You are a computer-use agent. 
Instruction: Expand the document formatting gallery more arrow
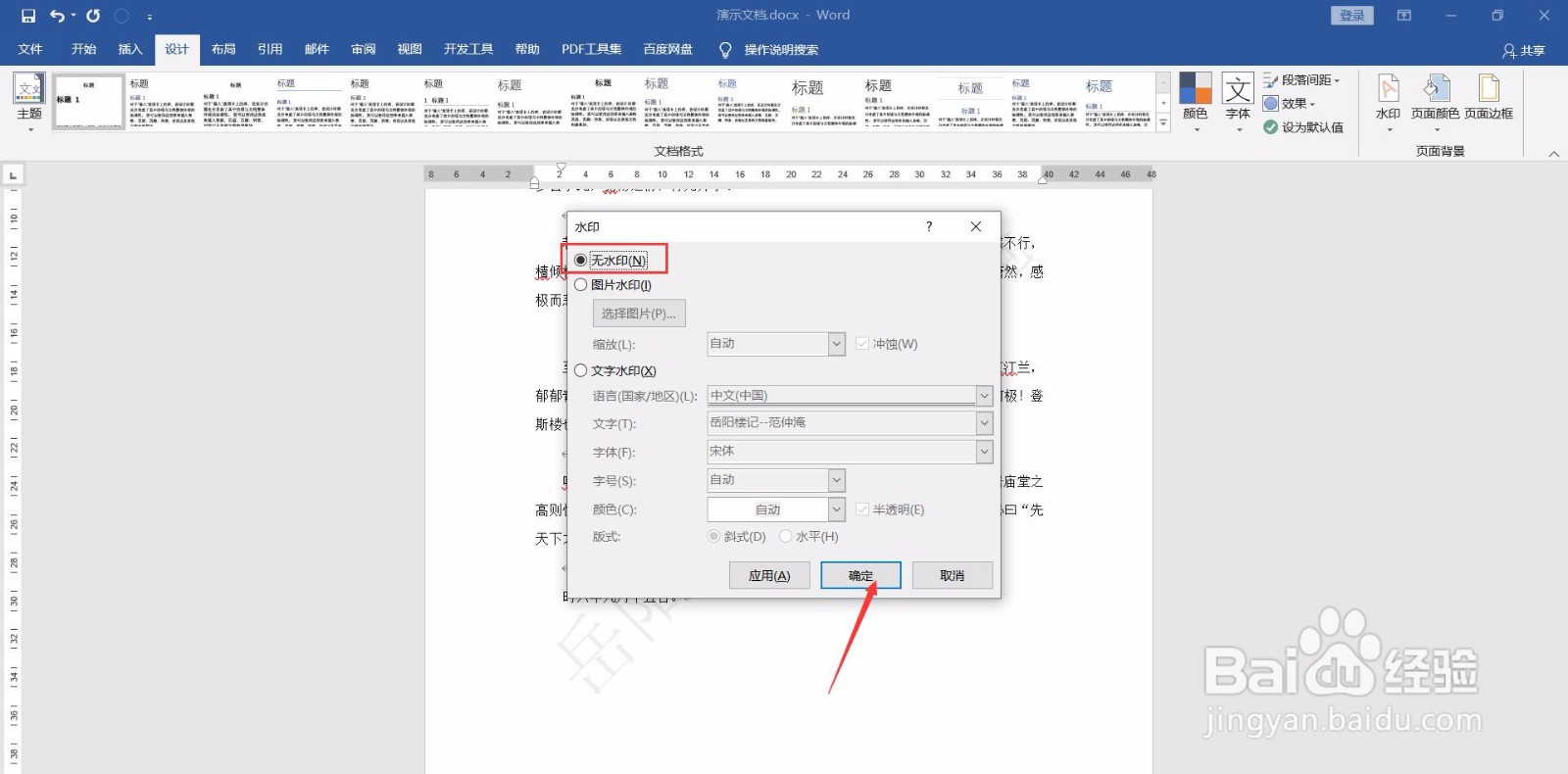(x=1163, y=124)
